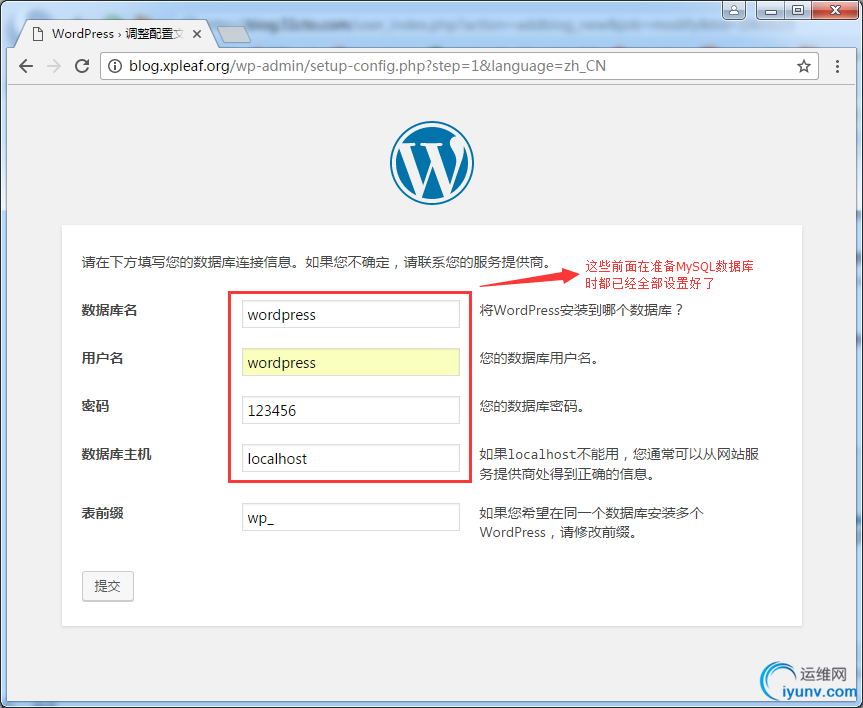Maximize the browser window
The image size is (863, 708).
coord(798,10)
